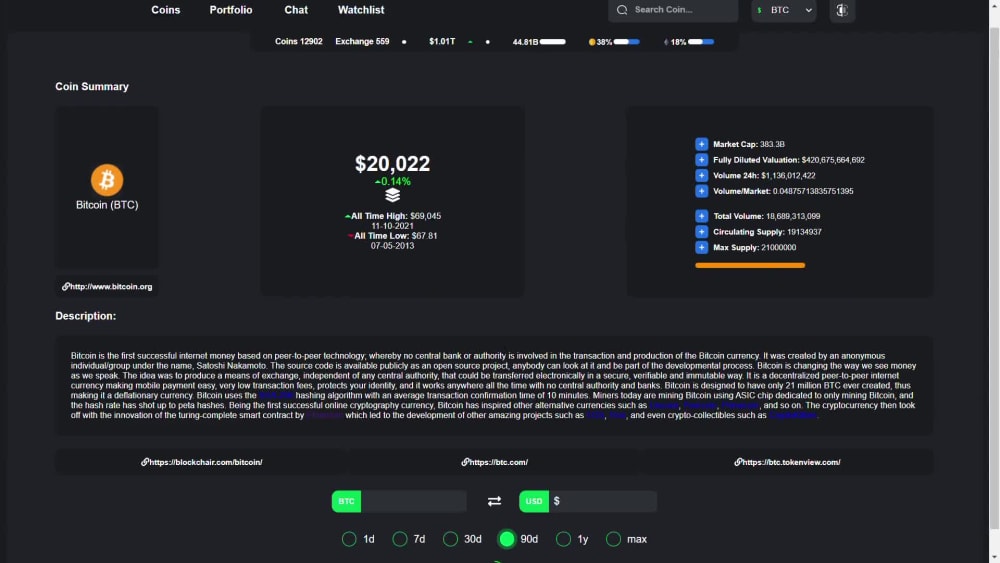
Task: Click the BTC amount input field
Action: 413,501
